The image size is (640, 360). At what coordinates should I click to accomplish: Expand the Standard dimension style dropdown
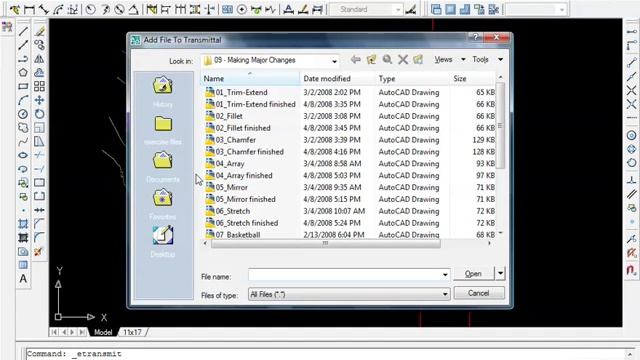pos(398,9)
